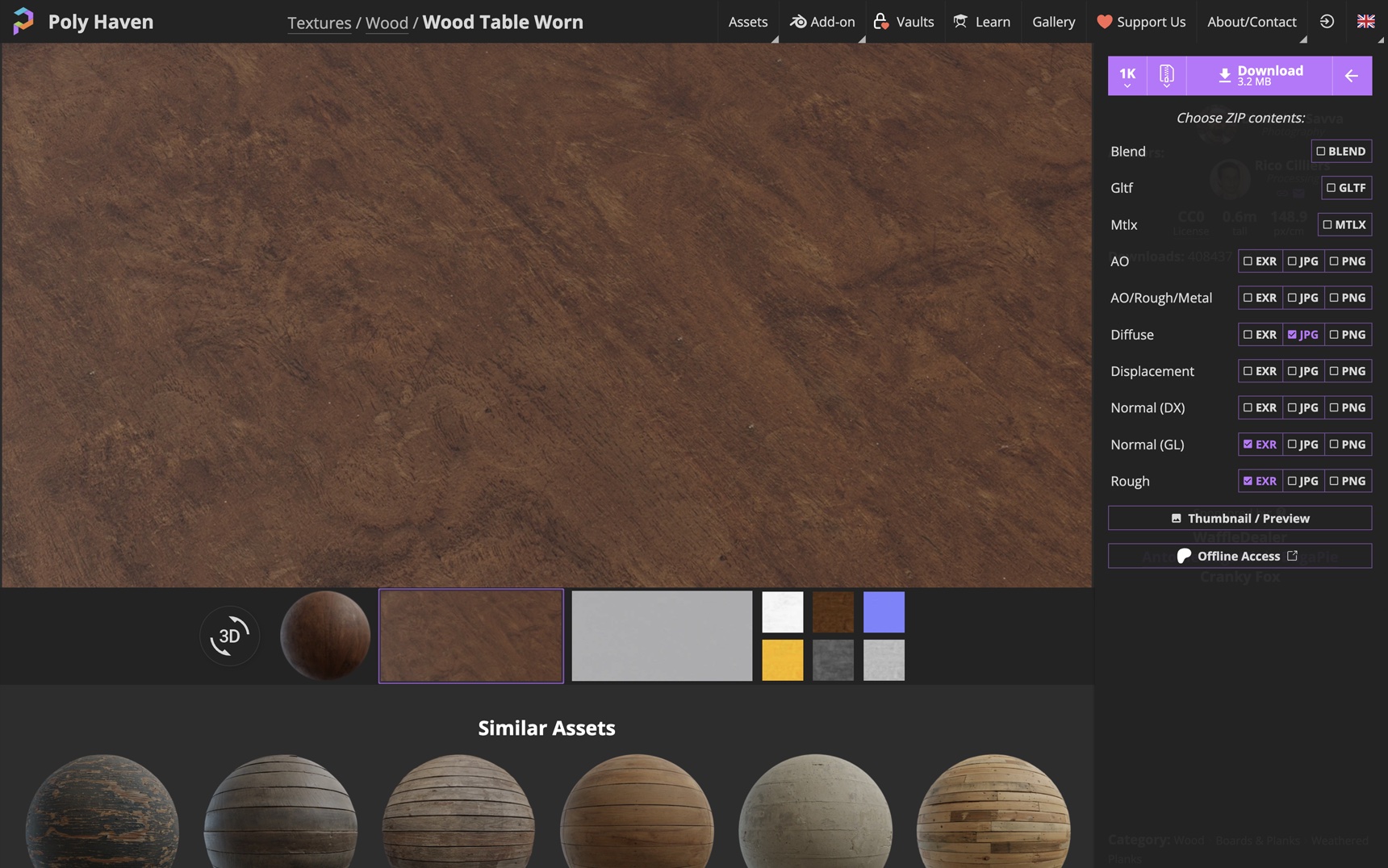Open the Support Us page

1141,22
